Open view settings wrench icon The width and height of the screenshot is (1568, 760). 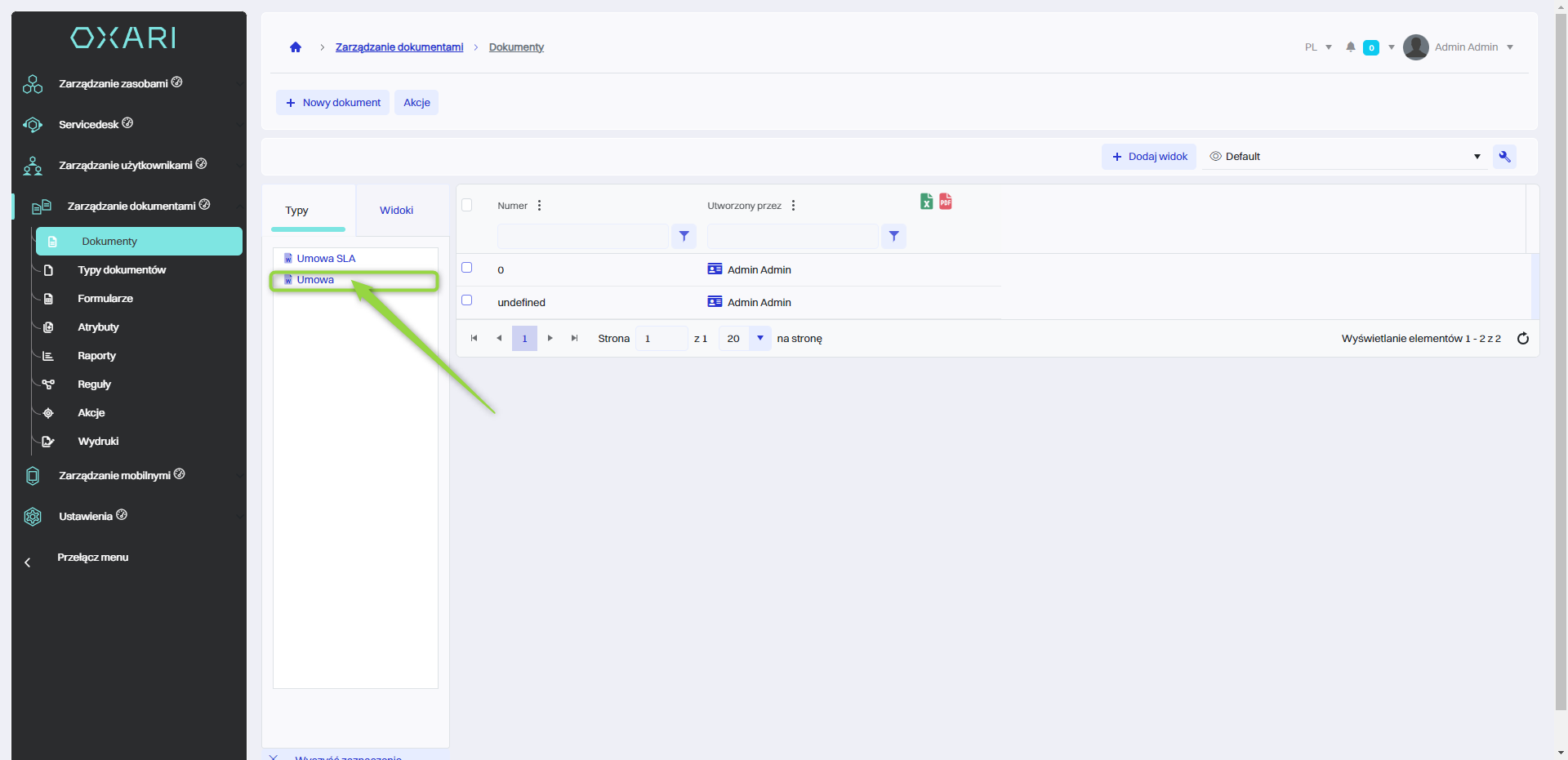tap(1504, 157)
